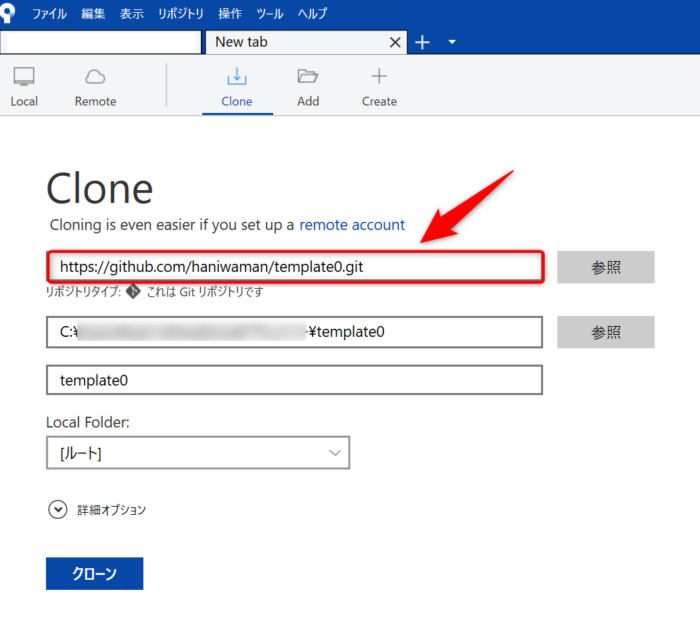Click the Create plus icon
This screenshot has height=621, width=700.
point(379,77)
